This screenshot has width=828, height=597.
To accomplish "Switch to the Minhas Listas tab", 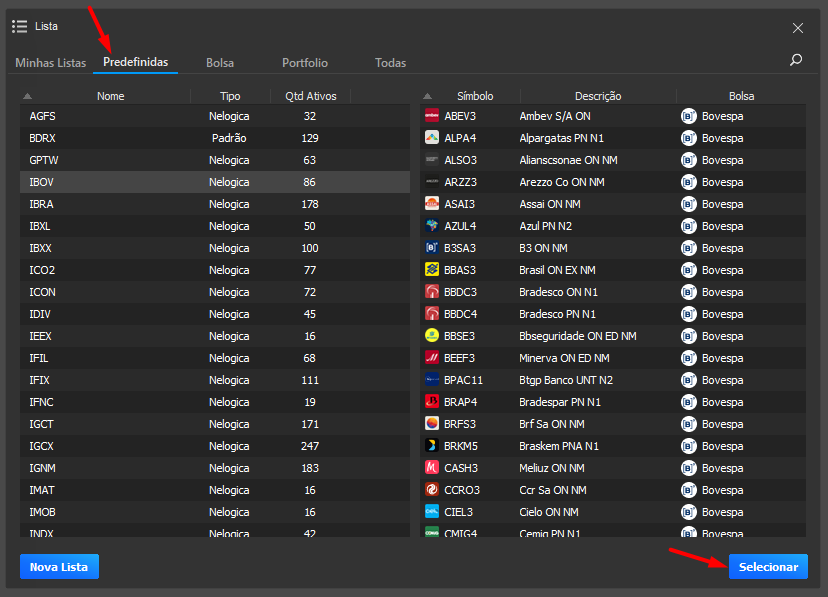I will click(51, 63).
